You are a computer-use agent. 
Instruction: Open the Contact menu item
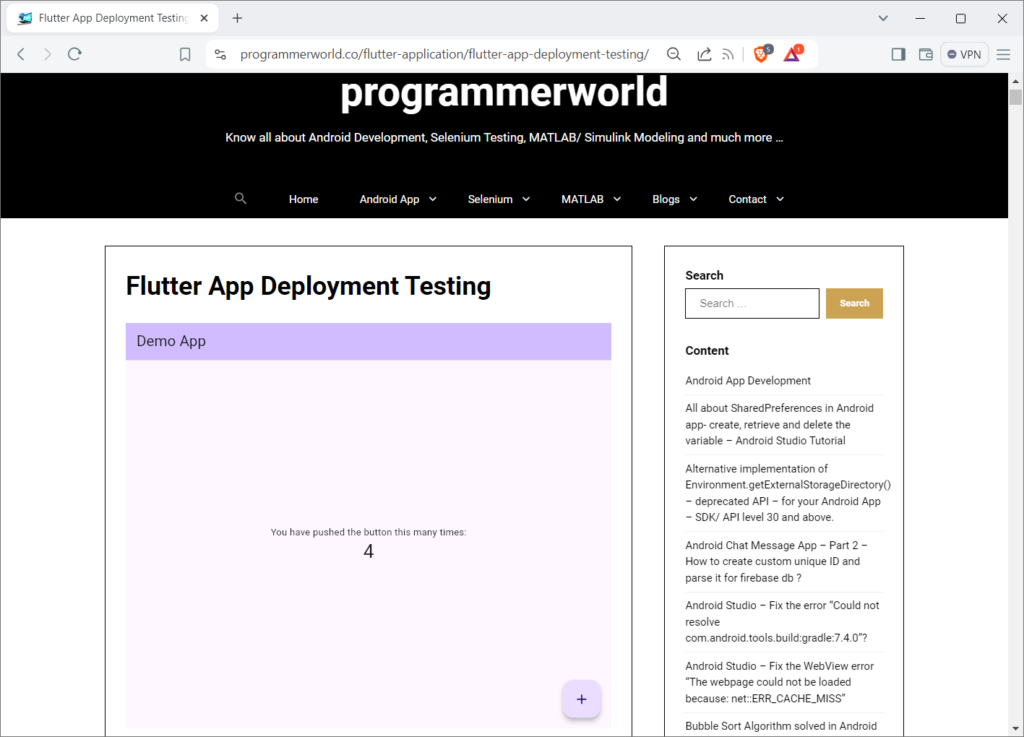click(x=747, y=199)
